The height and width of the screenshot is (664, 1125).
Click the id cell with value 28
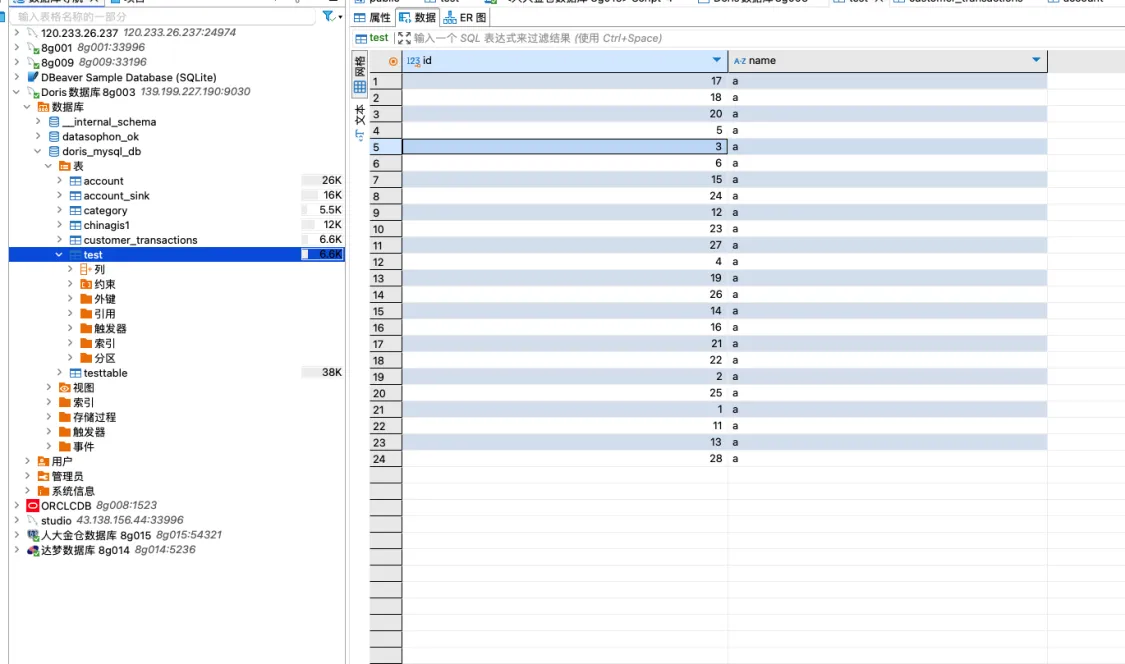[565, 459]
